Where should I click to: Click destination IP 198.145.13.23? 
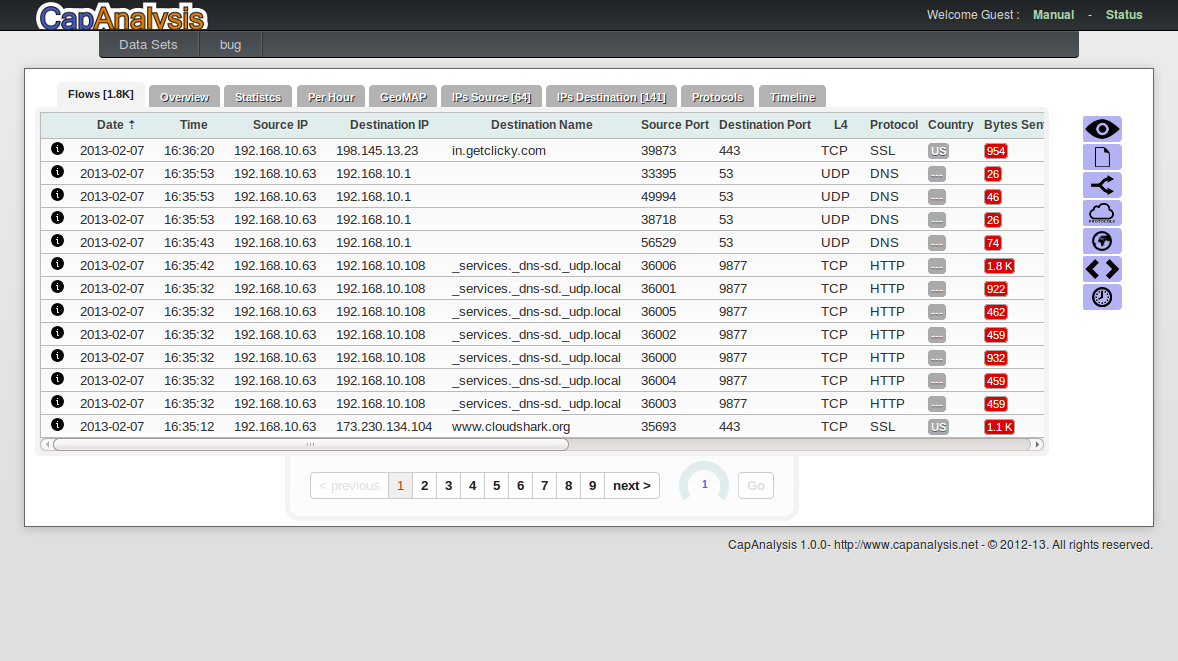[x=377, y=151]
